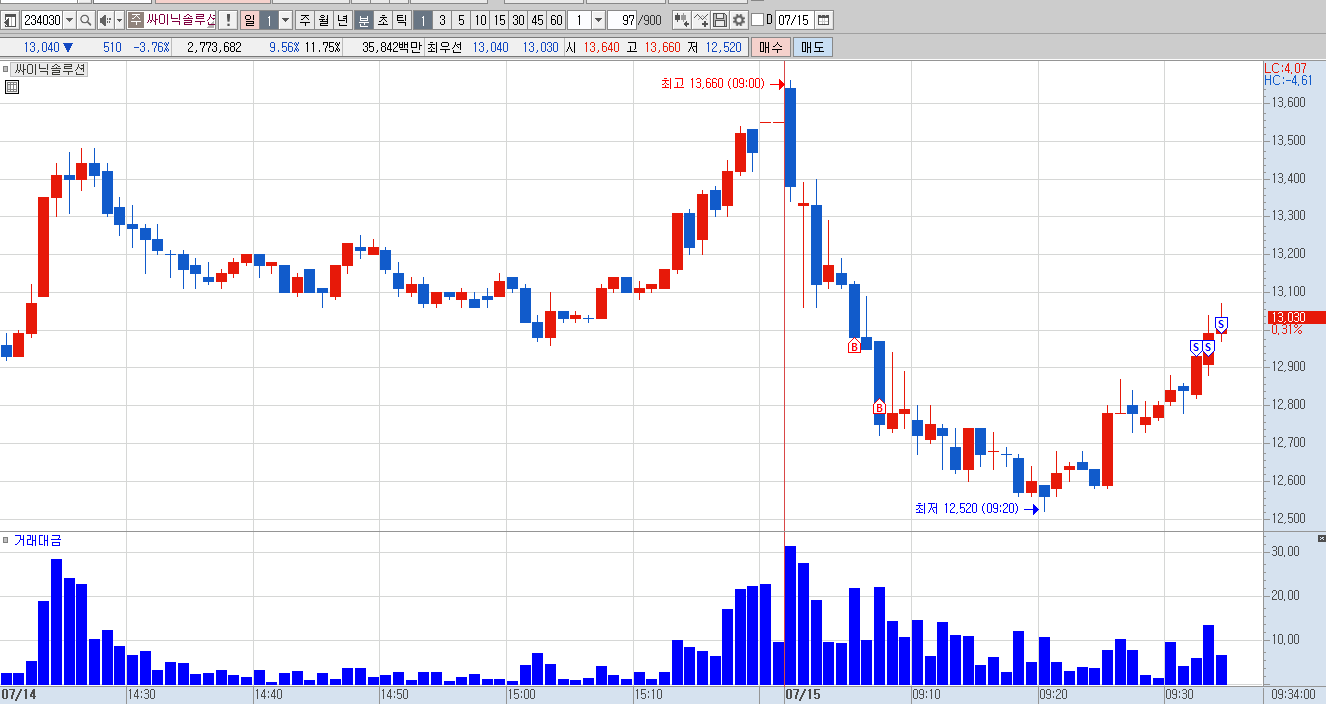The image size is (1326, 704).
Task: Open chart settings gear icon
Action: point(739,20)
